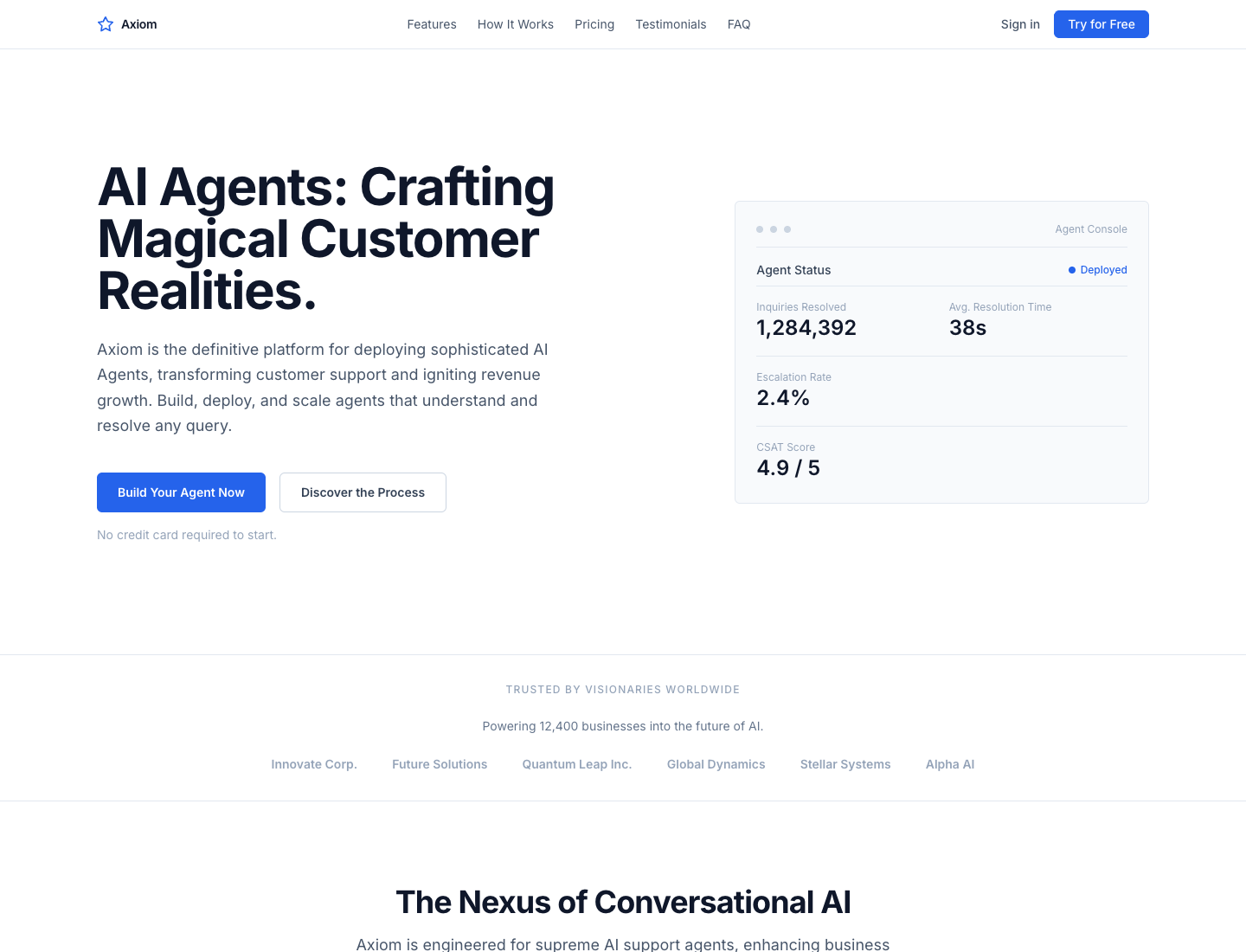The image size is (1246, 952).
Task: Click the Agent Console title text
Action: point(1091,229)
